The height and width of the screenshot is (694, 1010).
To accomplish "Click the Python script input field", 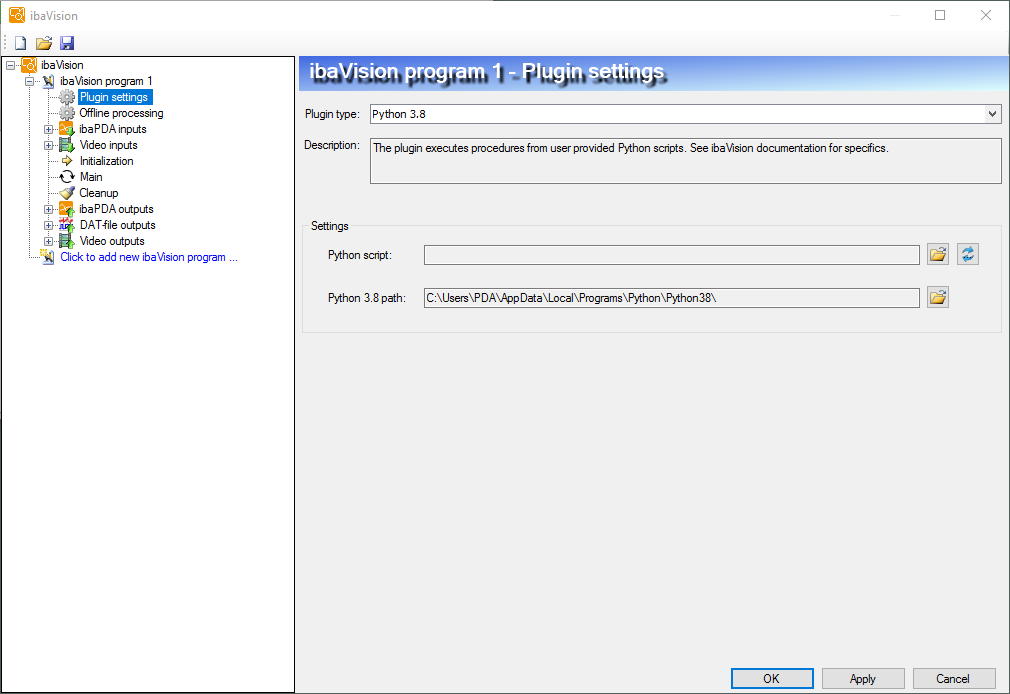I will (671, 255).
